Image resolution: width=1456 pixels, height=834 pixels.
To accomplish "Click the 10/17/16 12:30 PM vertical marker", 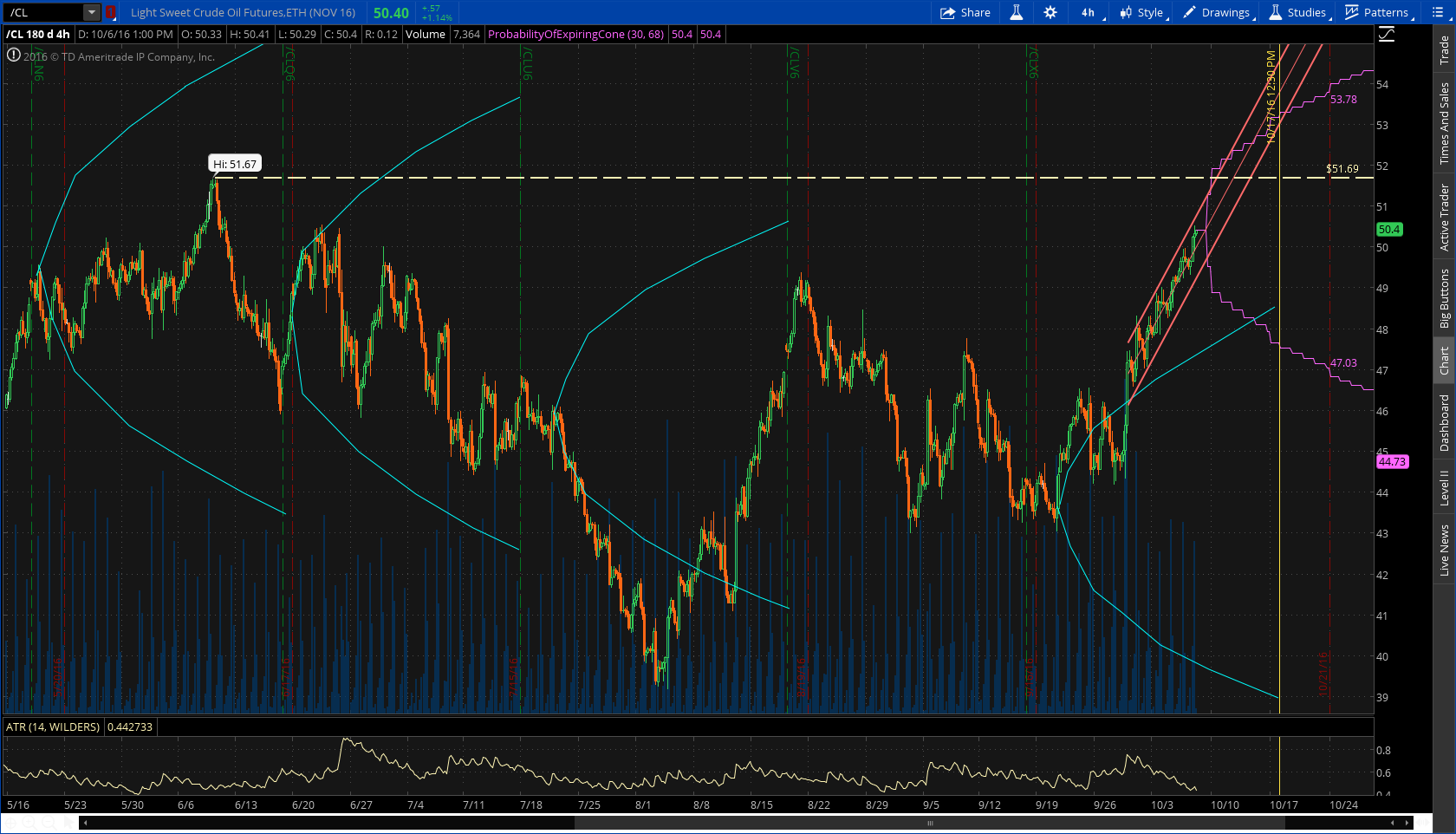I will [x=1271, y=95].
